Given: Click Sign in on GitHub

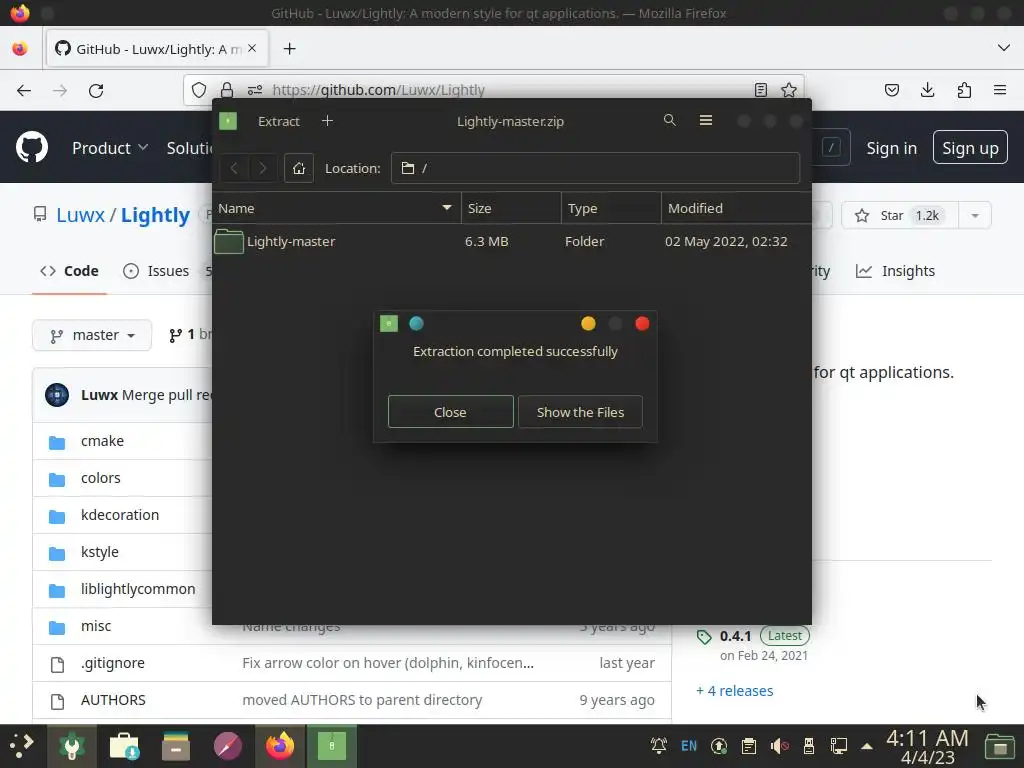Looking at the screenshot, I should point(891,148).
